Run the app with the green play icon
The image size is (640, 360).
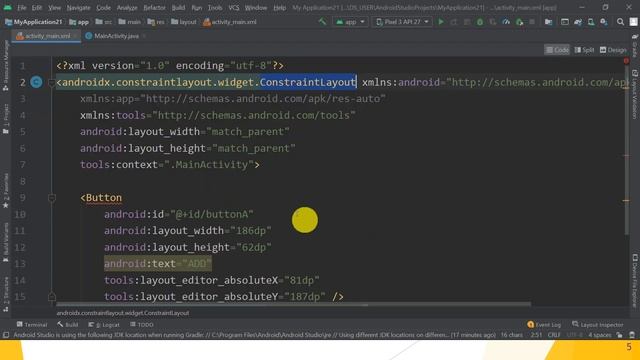(x=441, y=22)
